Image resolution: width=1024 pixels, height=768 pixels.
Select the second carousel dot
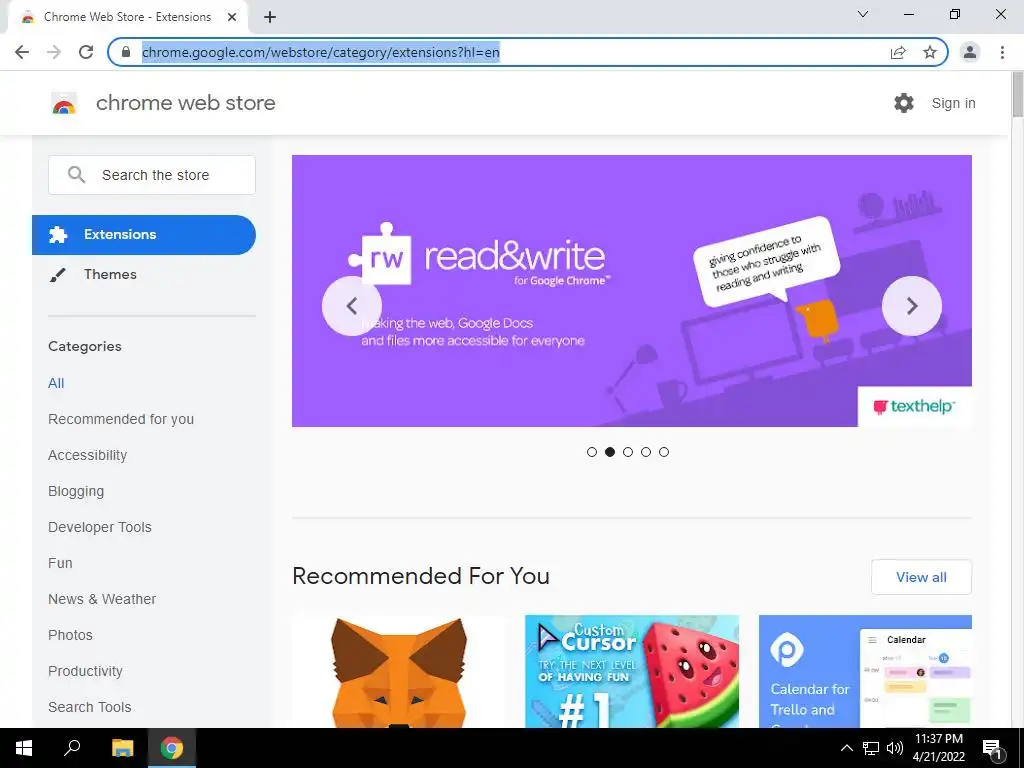point(610,452)
